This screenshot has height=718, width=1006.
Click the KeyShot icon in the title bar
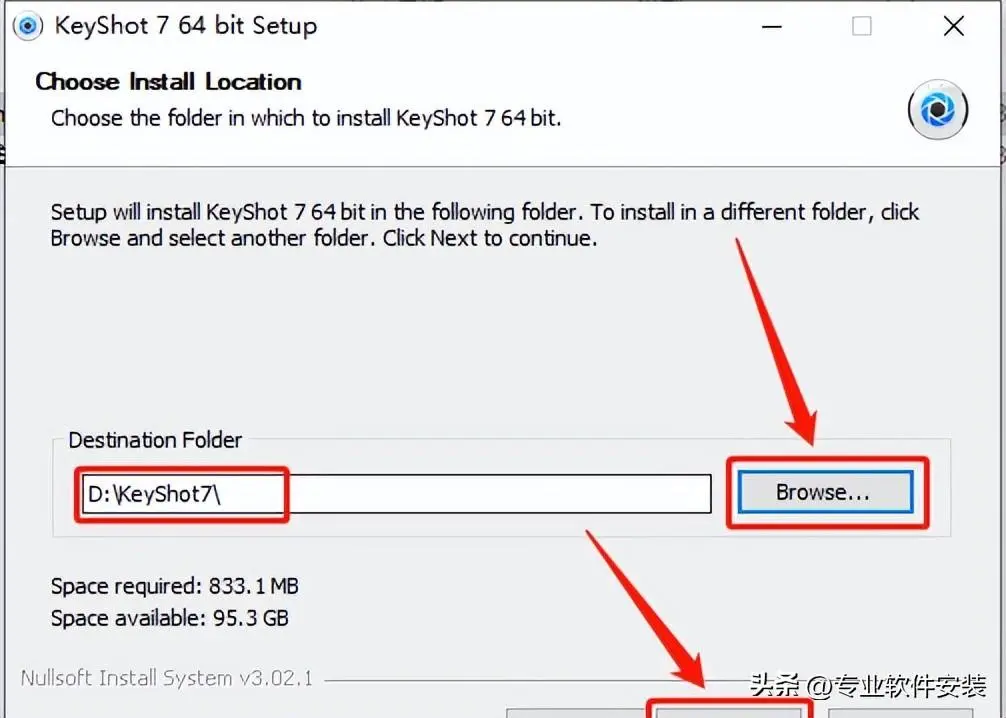(28, 26)
